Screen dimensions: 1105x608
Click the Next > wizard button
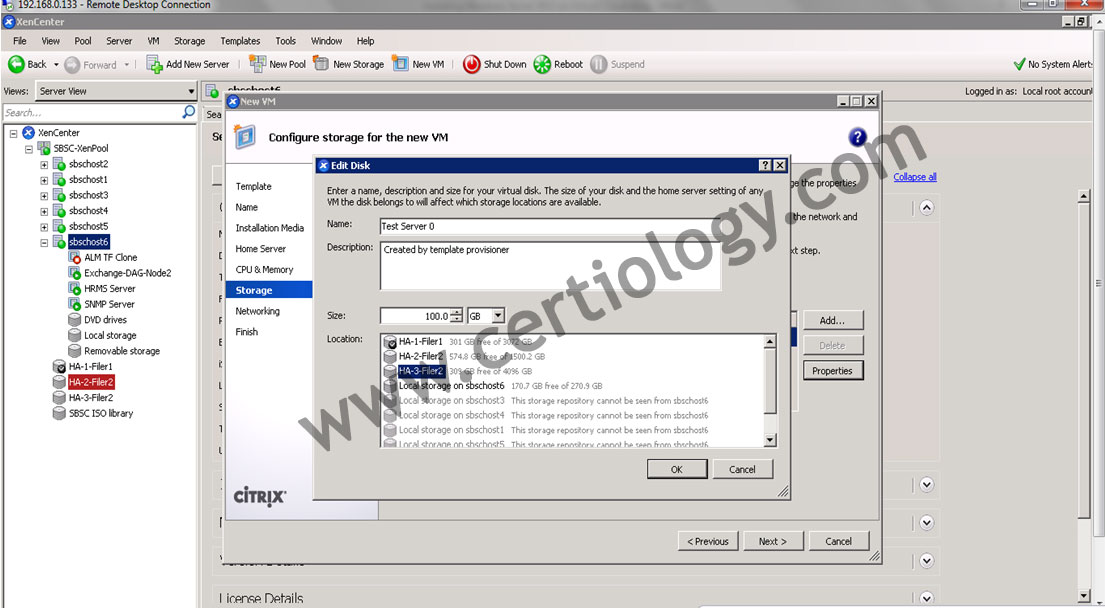coord(772,541)
